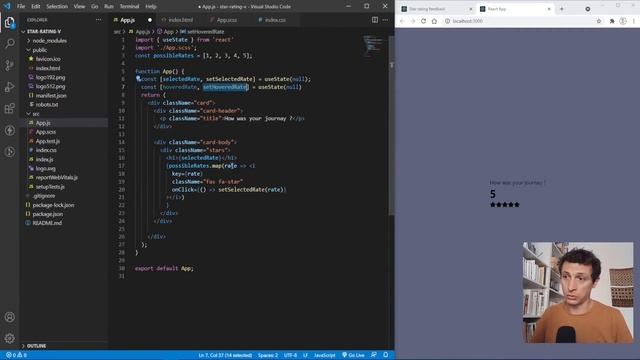Click setHoveredRate in the breadcrumb
Image resolution: width=640 pixels, height=360 pixels.
pyautogui.click(x=205, y=31)
